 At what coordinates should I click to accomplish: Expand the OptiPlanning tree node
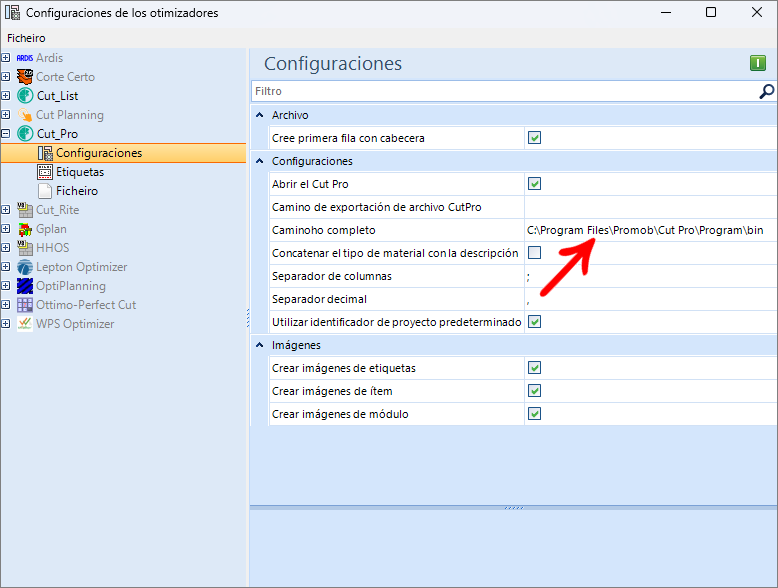pos(5,285)
